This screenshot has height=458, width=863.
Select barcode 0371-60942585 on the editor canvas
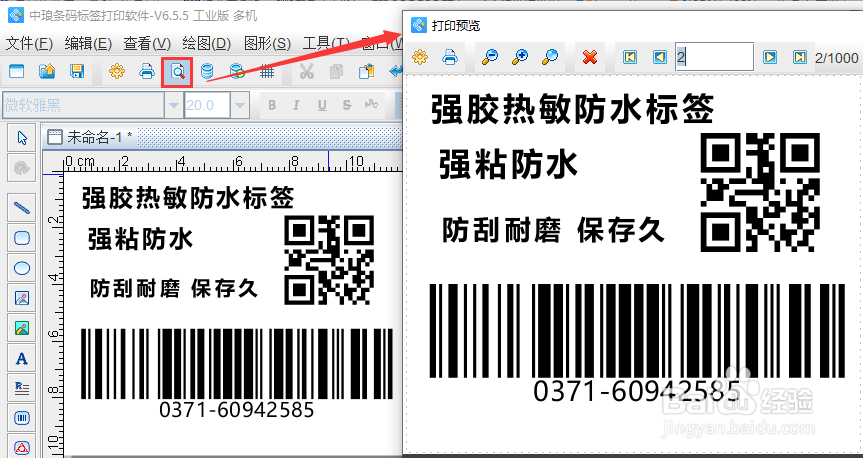coord(237,374)
